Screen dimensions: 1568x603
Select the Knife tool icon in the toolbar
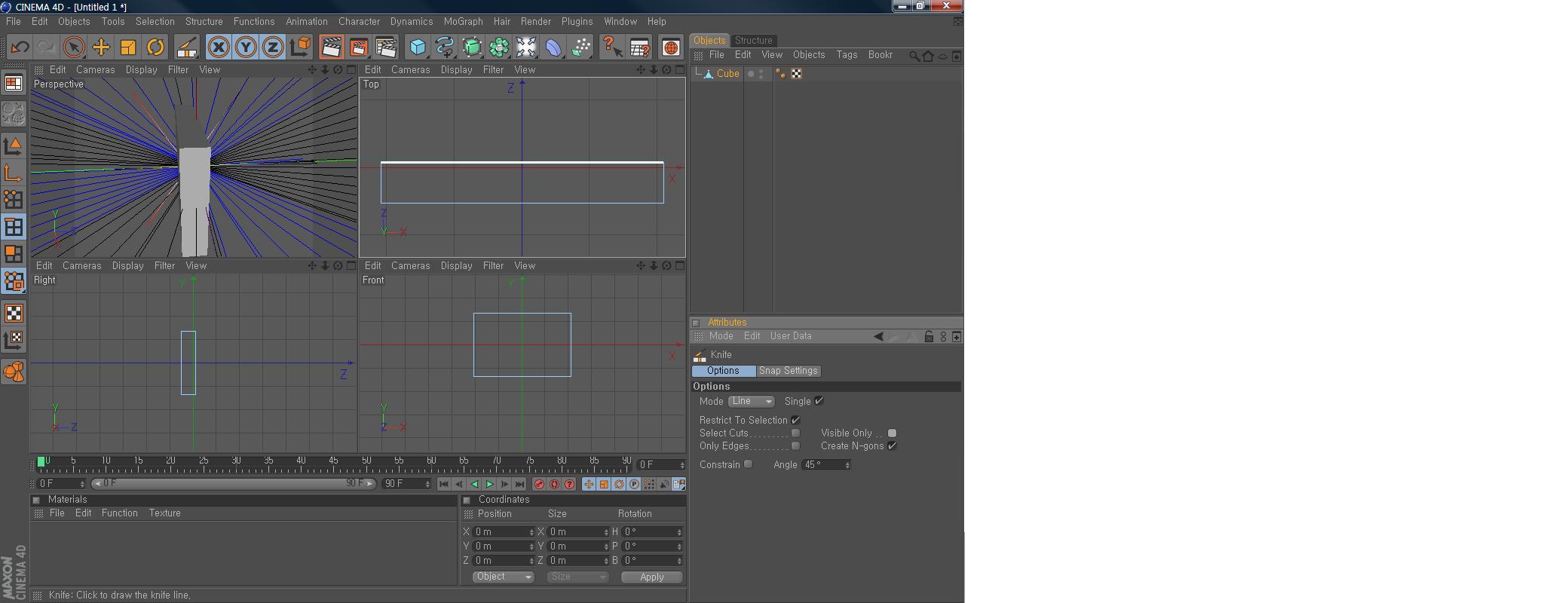[x=186, y=47]
